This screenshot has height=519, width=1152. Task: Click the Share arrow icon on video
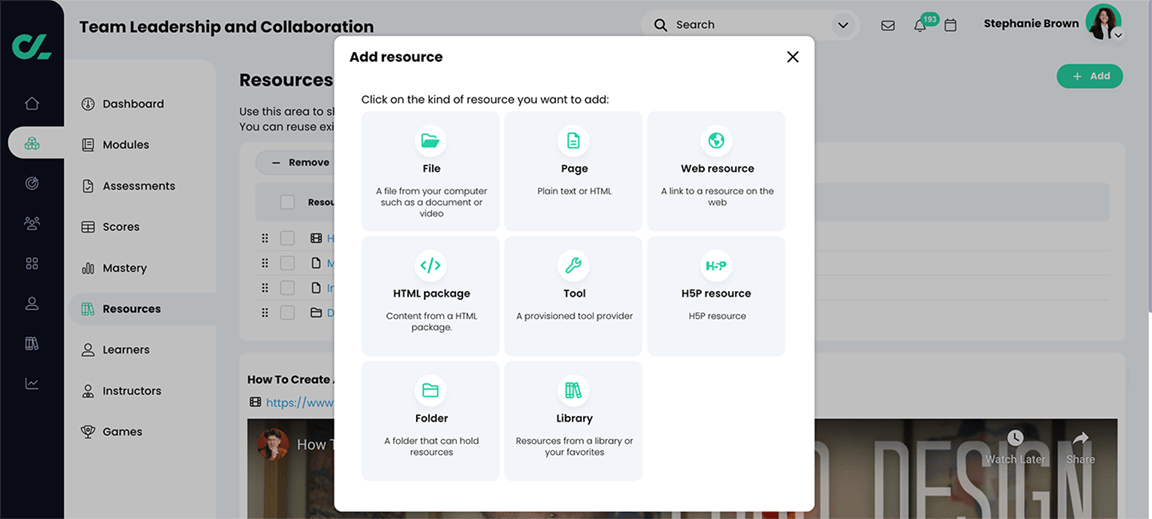[x=1081, y=438]
